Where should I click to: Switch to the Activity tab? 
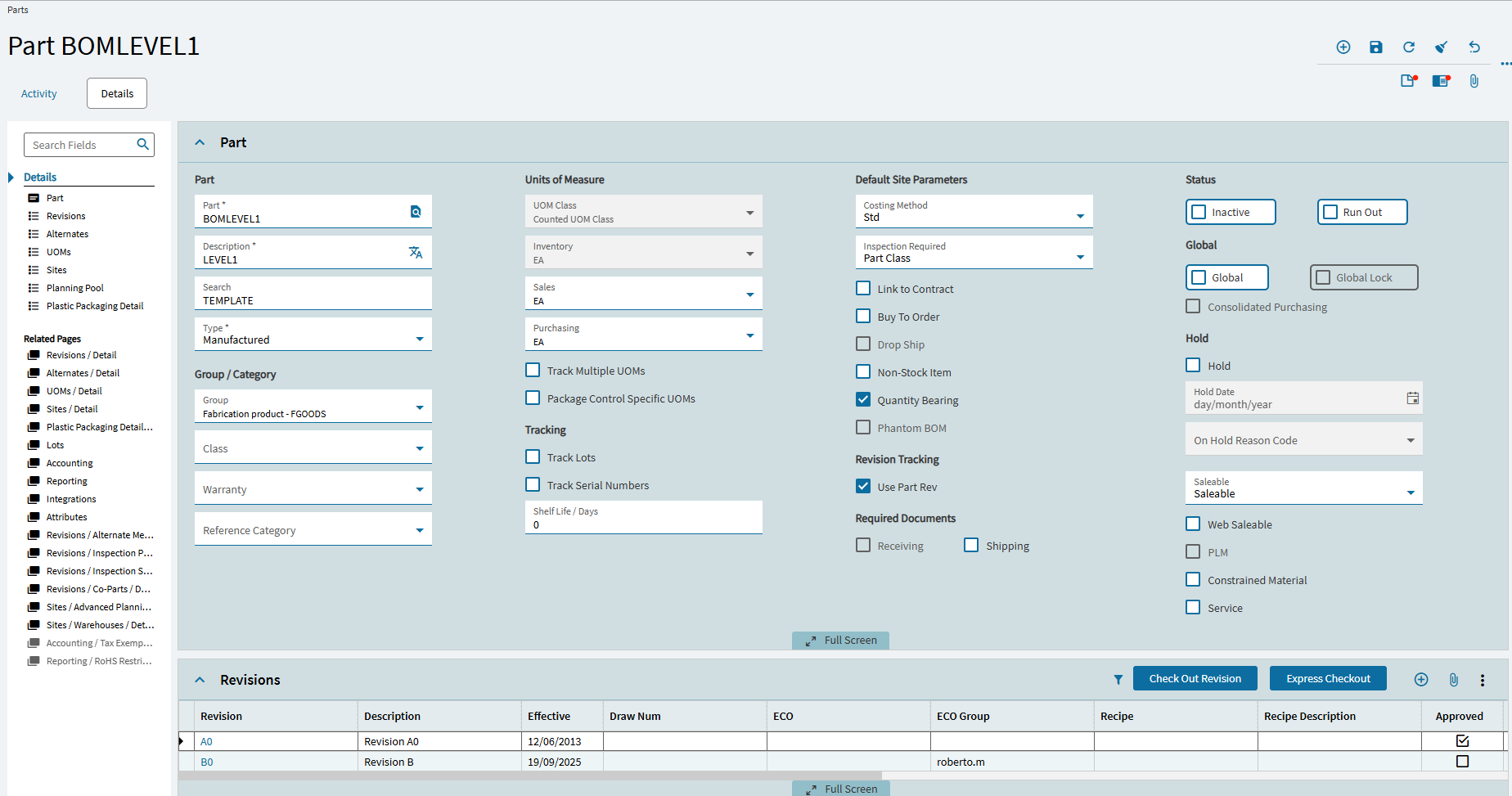coord(39,94)
